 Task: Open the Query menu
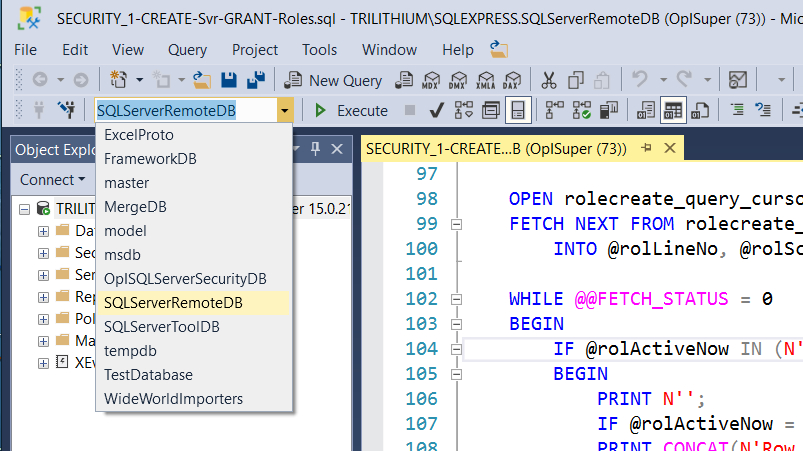click(187, 50)
